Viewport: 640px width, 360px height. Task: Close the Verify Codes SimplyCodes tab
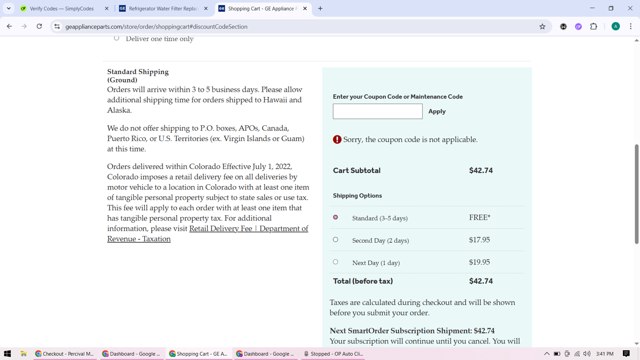click(x=107, y=9)
